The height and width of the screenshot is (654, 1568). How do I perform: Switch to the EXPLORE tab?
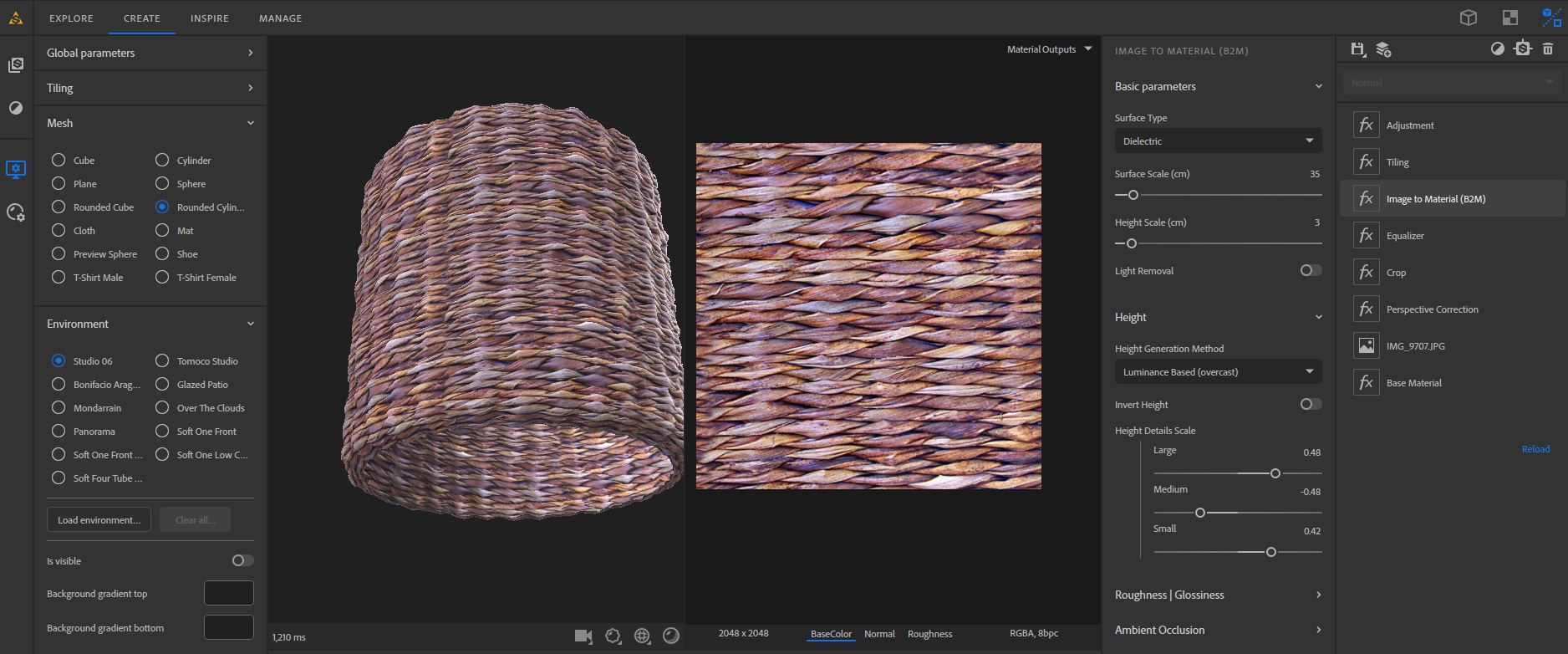71,18
